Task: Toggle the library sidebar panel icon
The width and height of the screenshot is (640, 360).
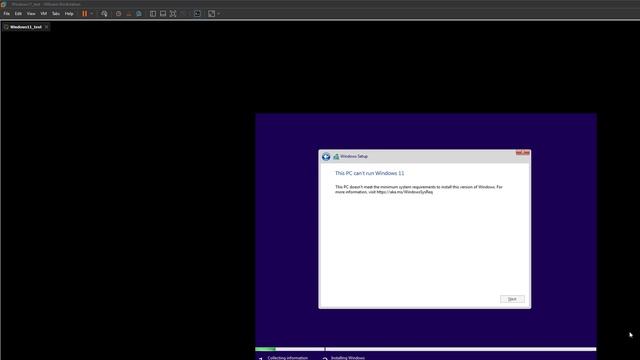Action: pyautogui.click(x=153, y=13)
